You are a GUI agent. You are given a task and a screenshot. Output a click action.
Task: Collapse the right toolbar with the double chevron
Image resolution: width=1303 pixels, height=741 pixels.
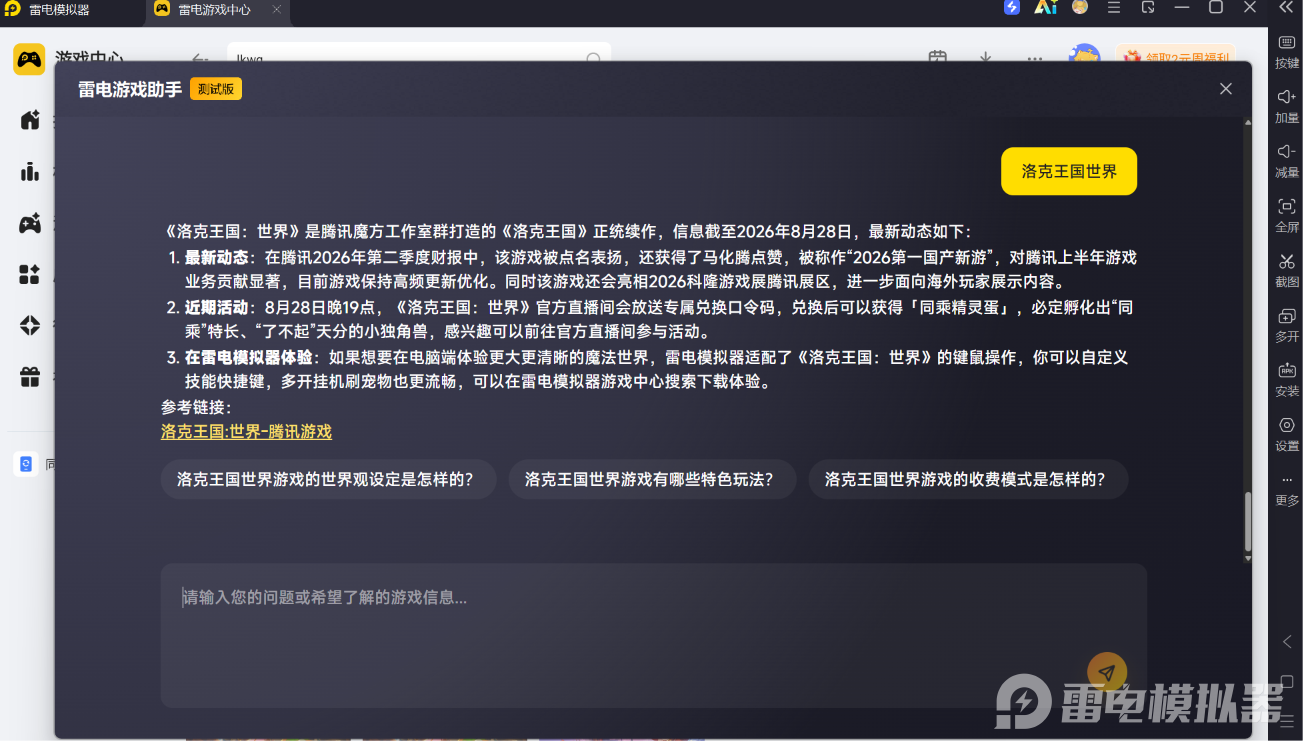1286,8
